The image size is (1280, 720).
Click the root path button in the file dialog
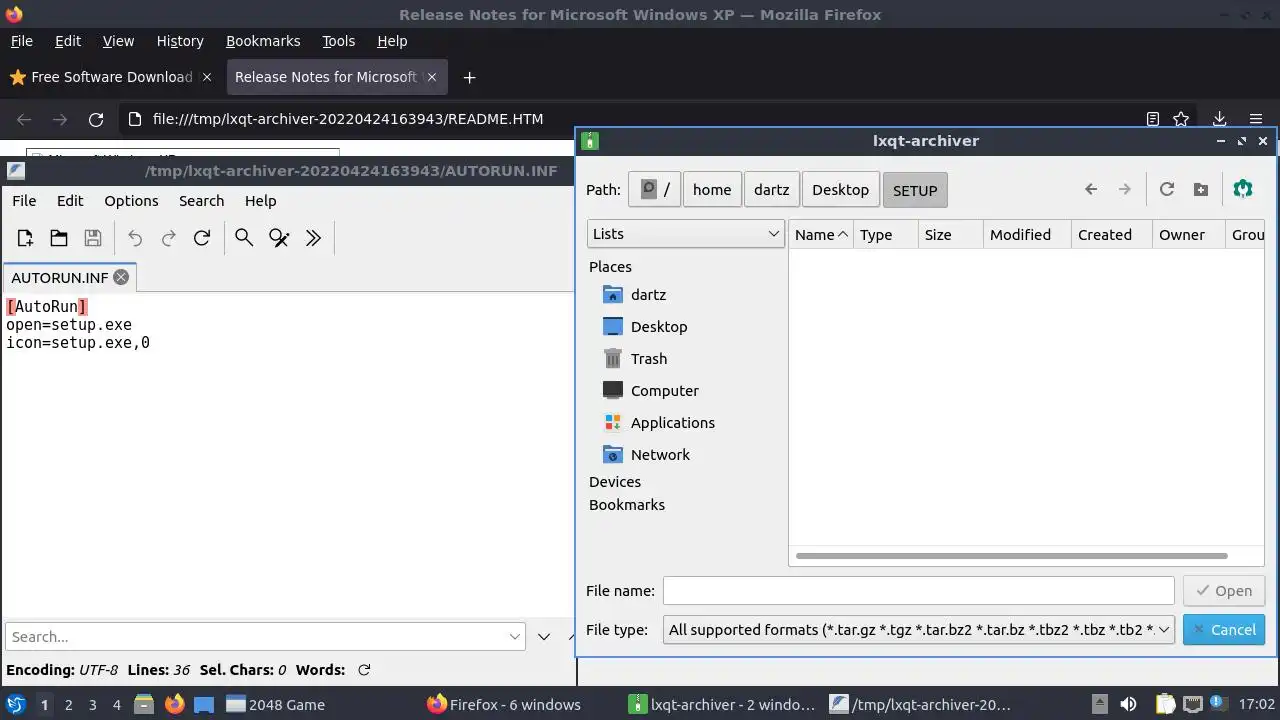click(655, 190)
